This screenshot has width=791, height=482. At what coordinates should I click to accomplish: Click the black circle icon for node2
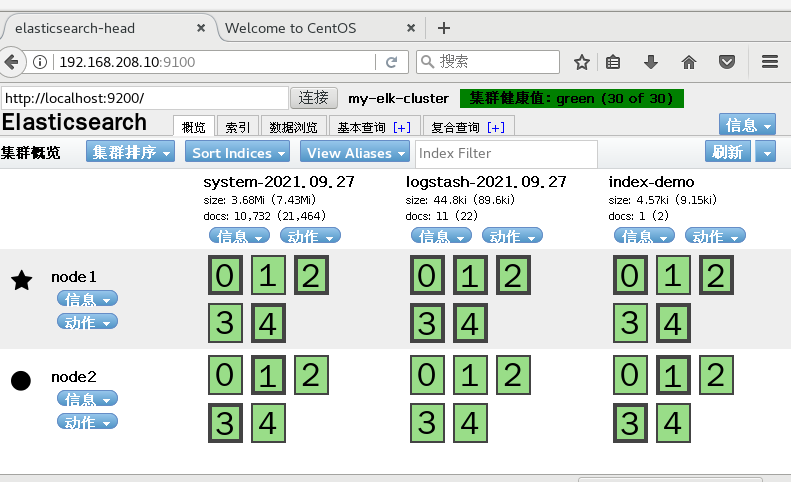pyautogui.click(x=21, y=381)
